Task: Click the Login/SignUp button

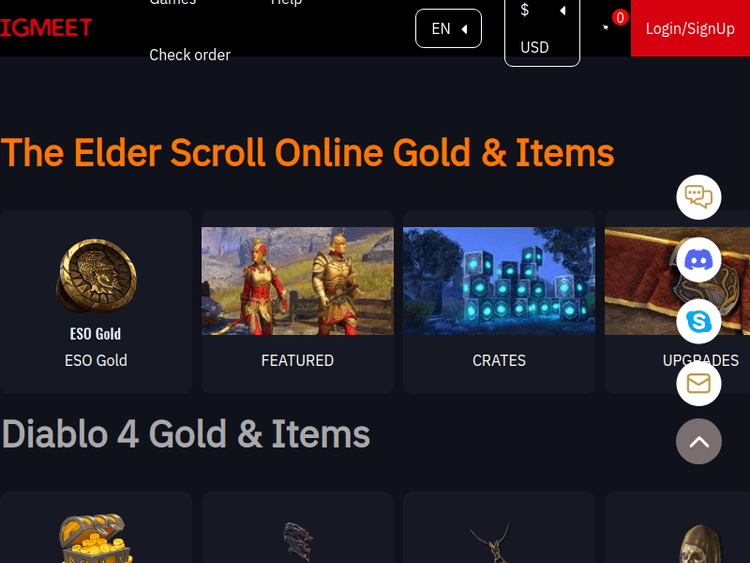Action: pyautogui.click(x=690, y=28)
